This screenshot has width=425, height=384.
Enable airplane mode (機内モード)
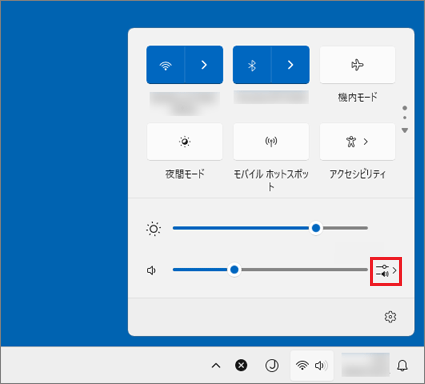coord(357,65)
